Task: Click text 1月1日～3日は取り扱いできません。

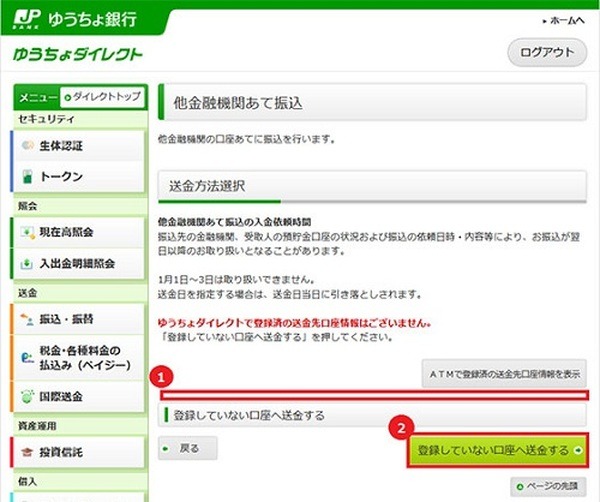Action: (x=236, y=280)
